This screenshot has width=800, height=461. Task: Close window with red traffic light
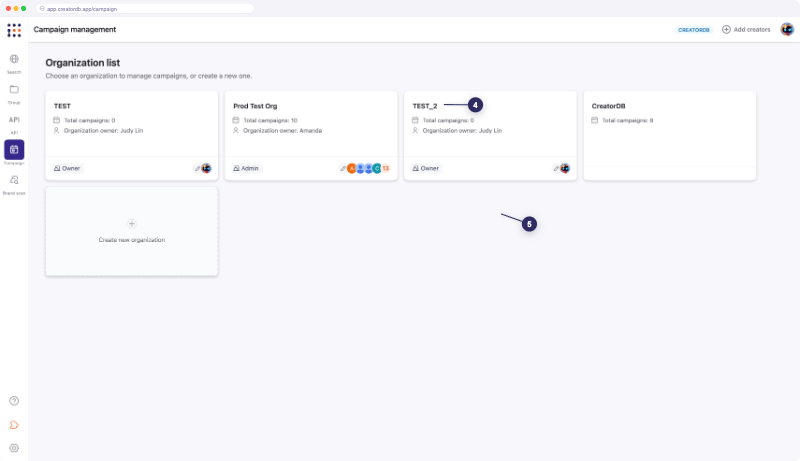[8, 9]
